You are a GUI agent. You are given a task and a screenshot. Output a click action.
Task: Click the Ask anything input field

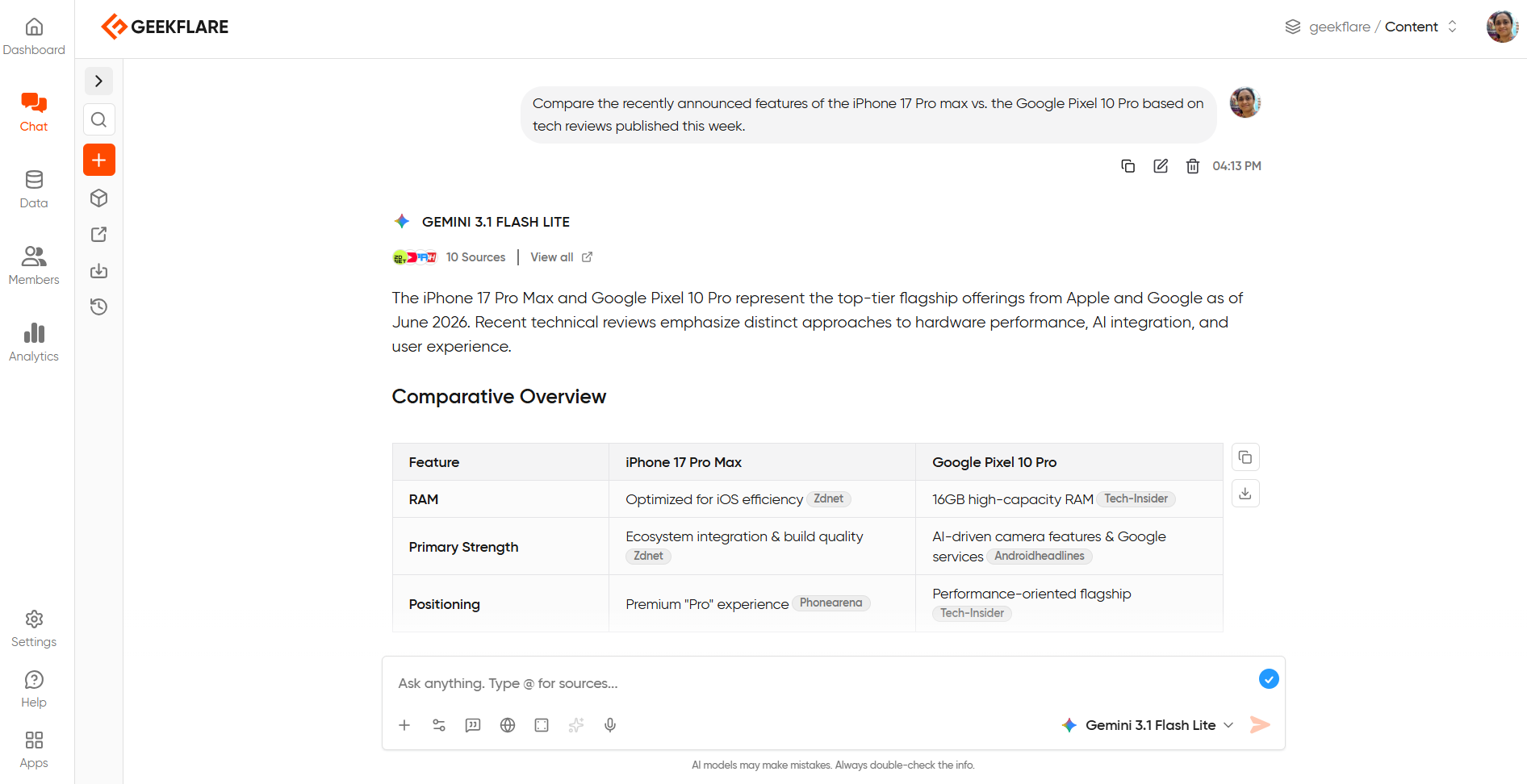(823, 683)
